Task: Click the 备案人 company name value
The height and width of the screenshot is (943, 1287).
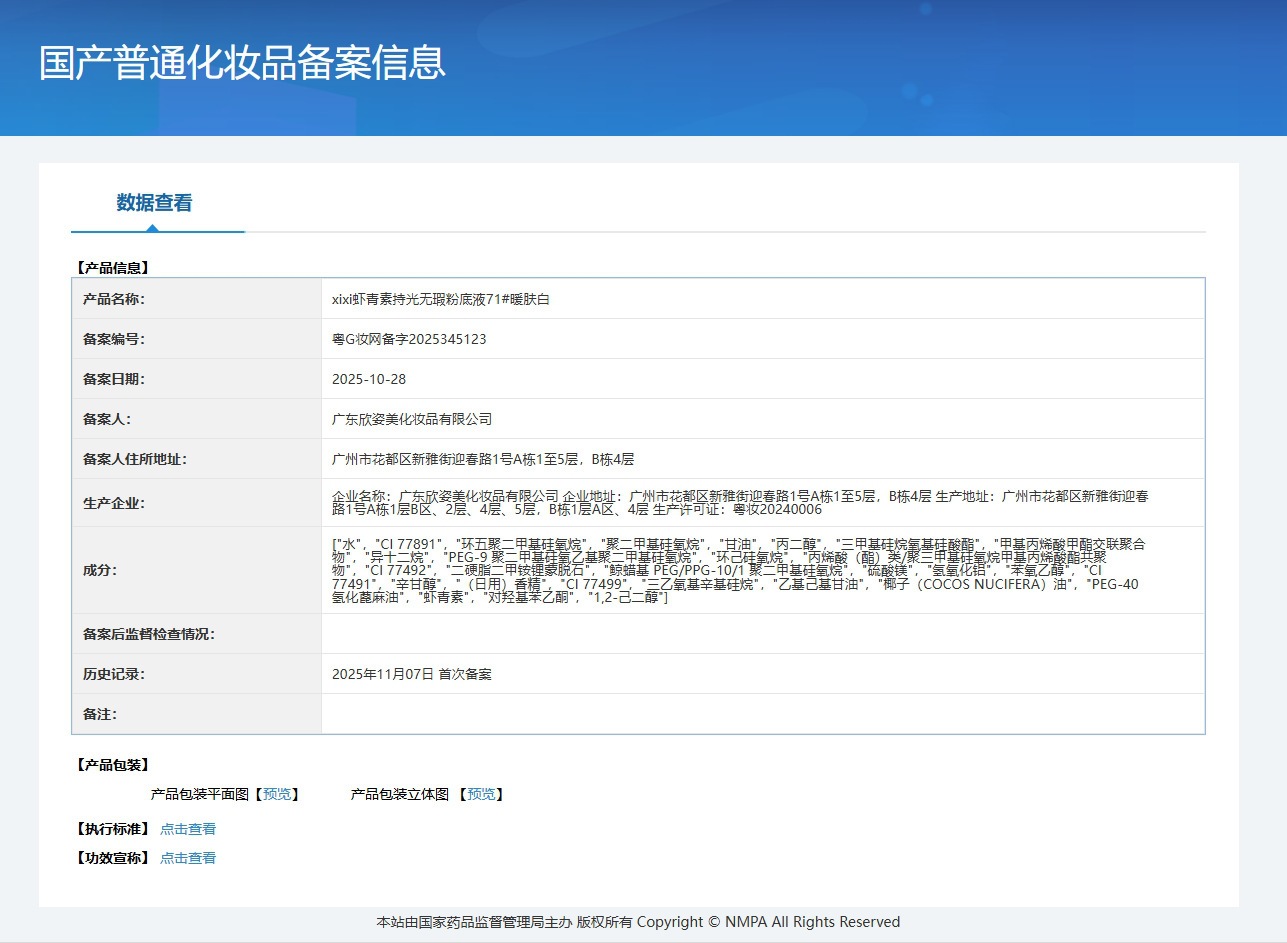Action: point(412,419)
